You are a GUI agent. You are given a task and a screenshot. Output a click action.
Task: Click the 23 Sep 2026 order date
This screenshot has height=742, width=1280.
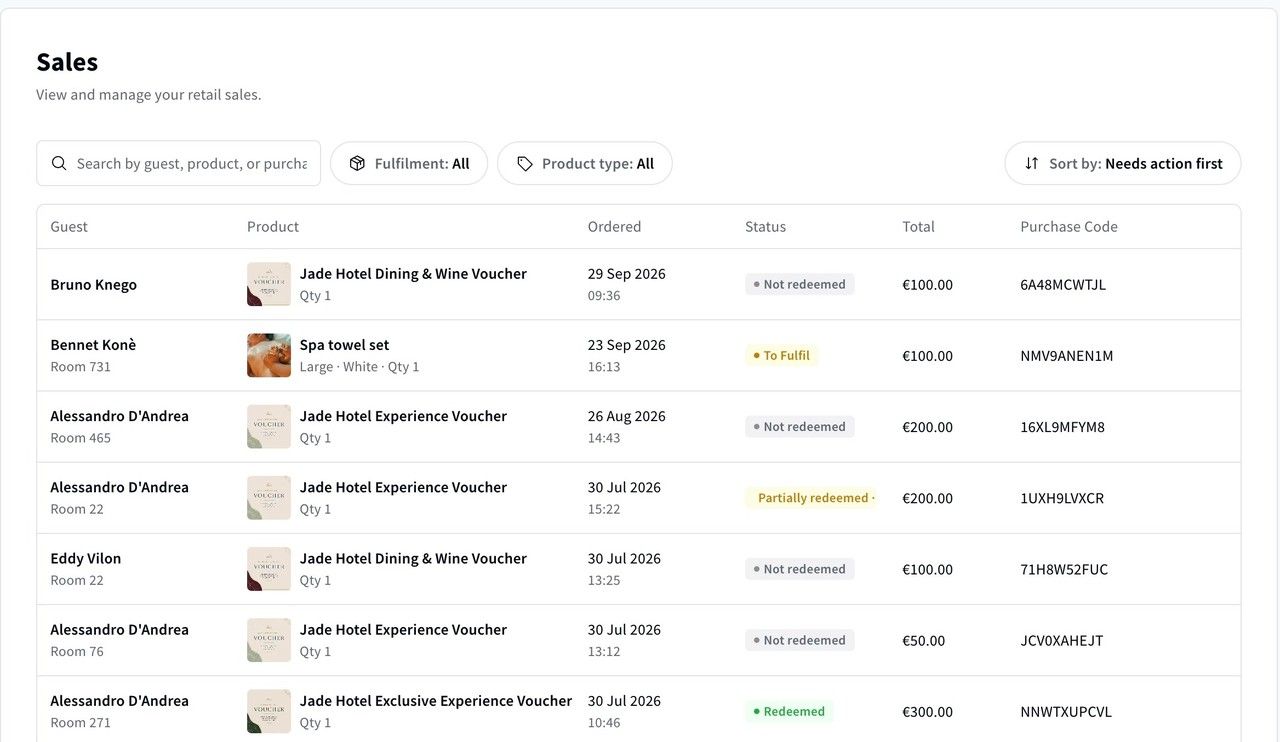pos(627,345)
